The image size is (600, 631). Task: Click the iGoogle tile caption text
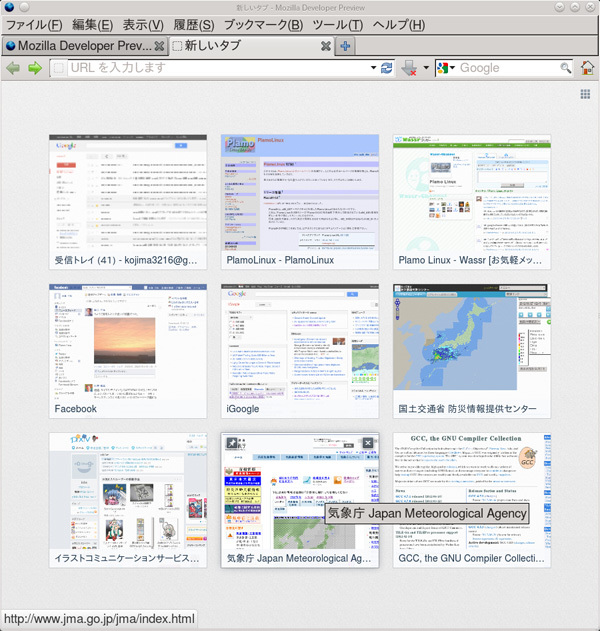pos(243,409)
